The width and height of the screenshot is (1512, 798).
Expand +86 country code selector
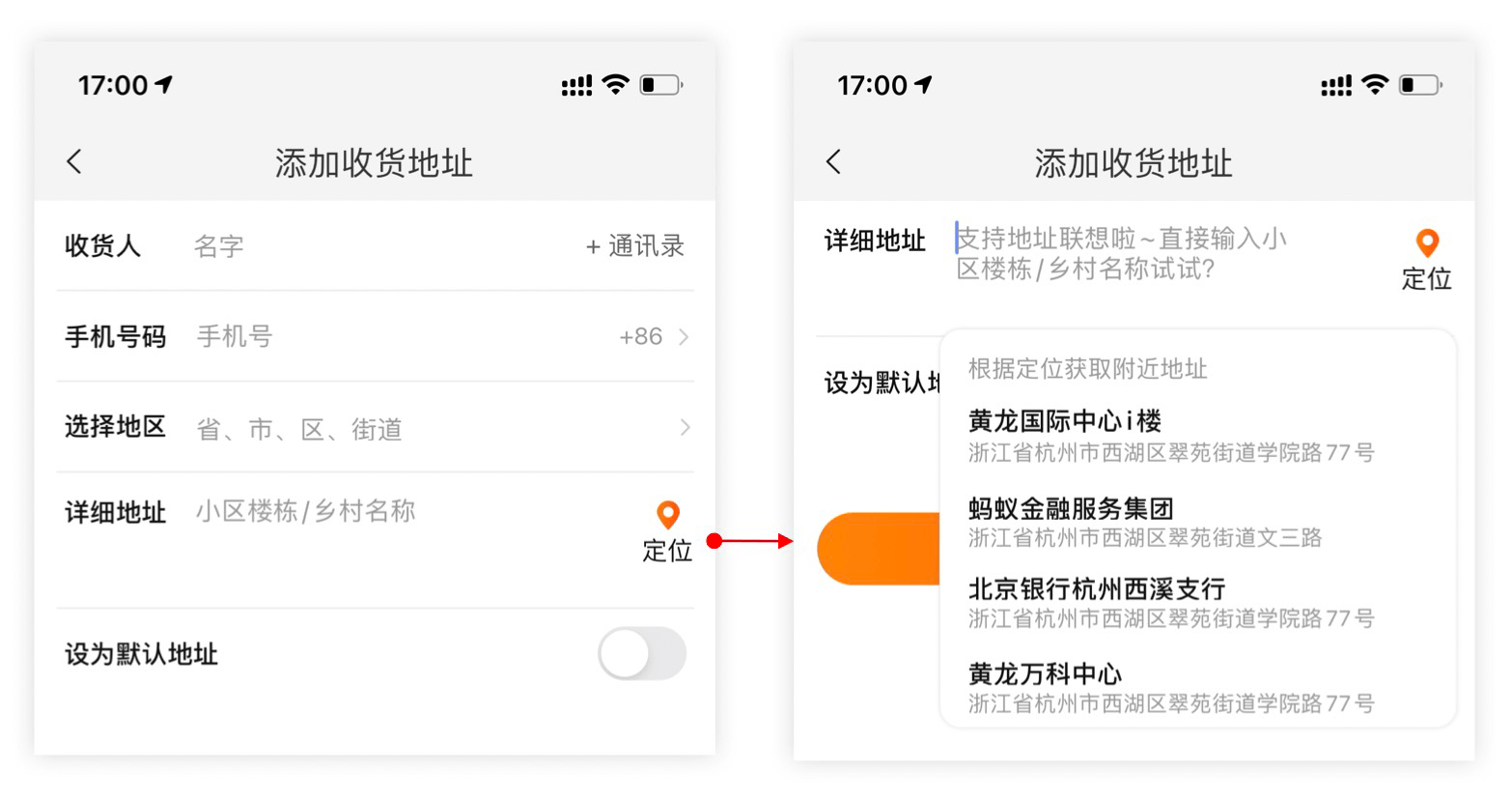(x=654, y=336)
